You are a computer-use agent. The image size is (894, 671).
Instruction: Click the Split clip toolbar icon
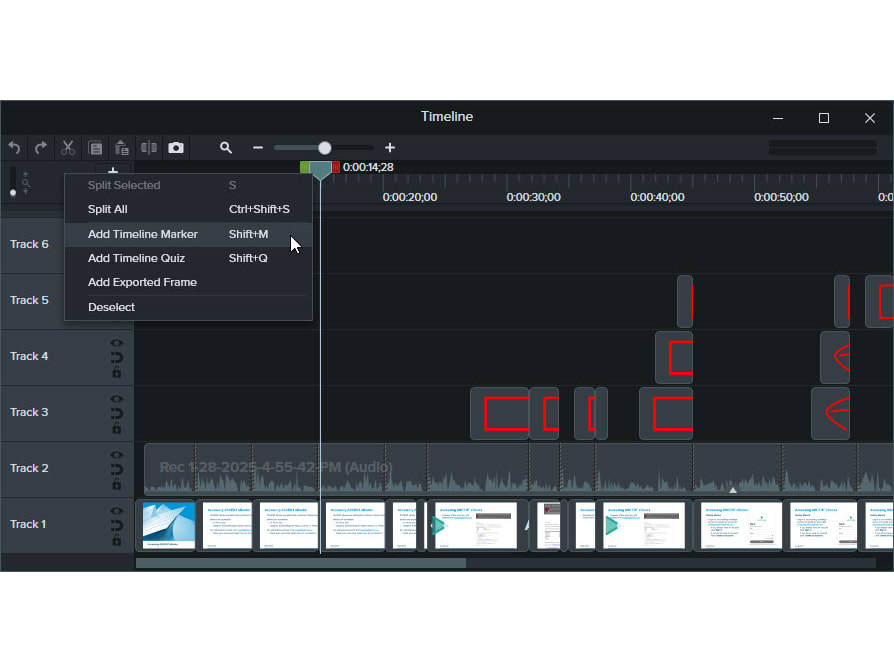(x=149, y=148)
